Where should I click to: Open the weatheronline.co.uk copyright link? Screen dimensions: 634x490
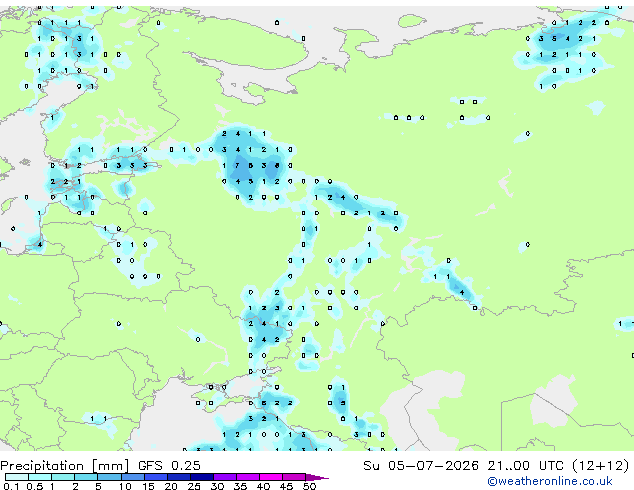550,481
